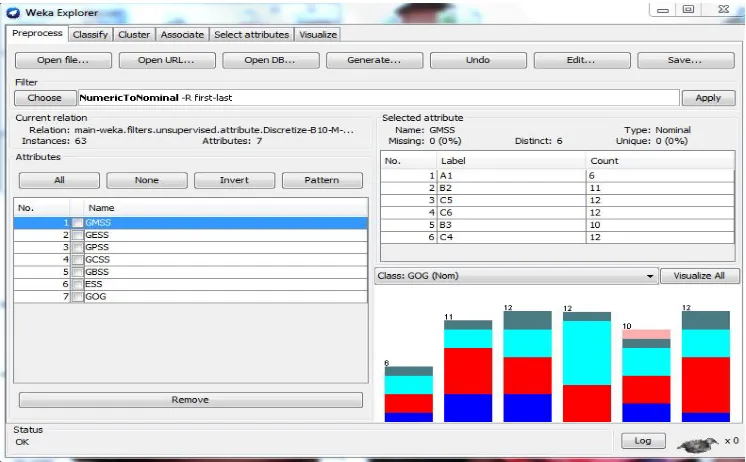Tick the GMSS attribute checkbox

pyautogui.click(x=77, y=223)
